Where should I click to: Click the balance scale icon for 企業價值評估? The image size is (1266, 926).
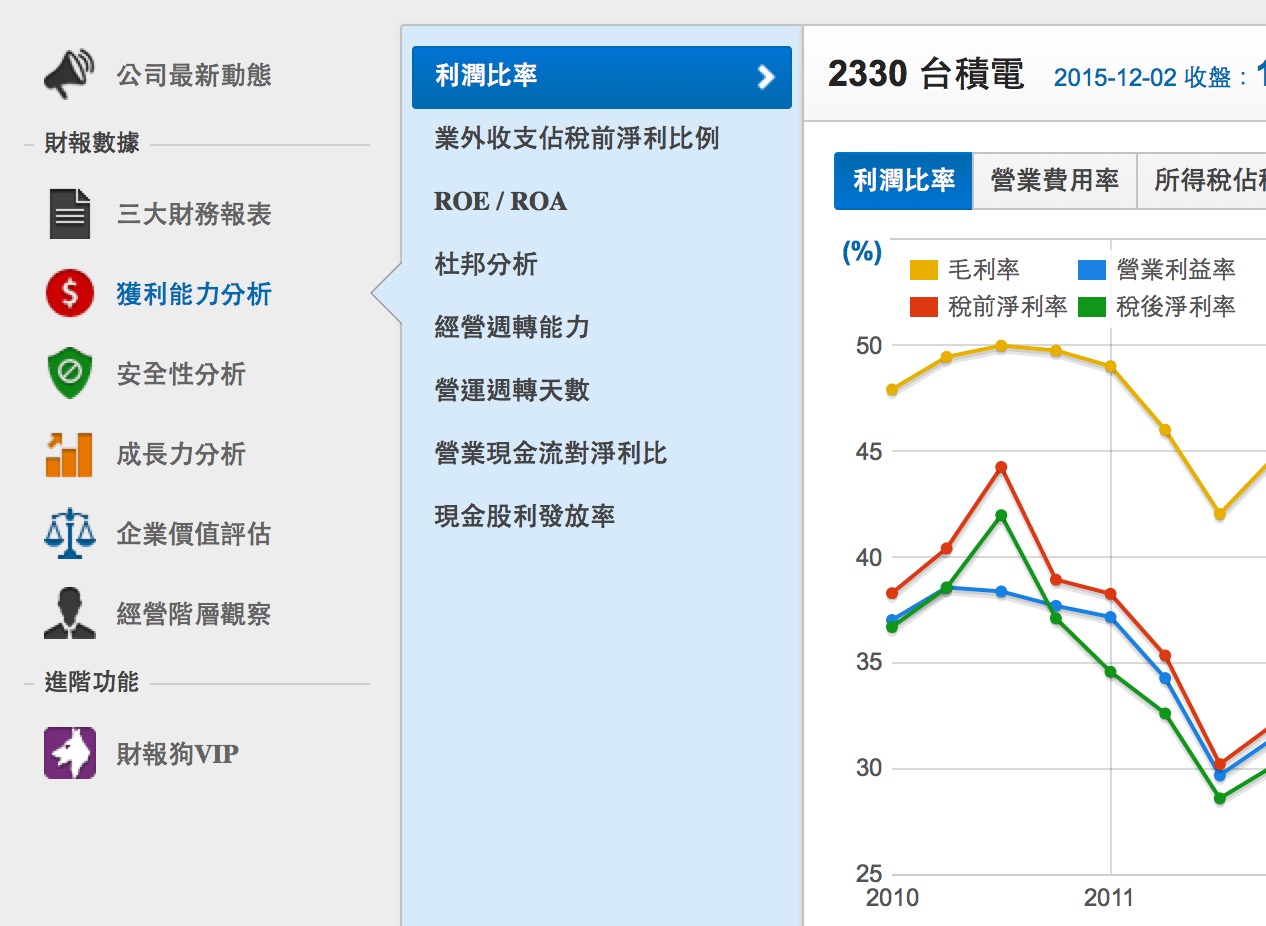click(x=69, y=534)
